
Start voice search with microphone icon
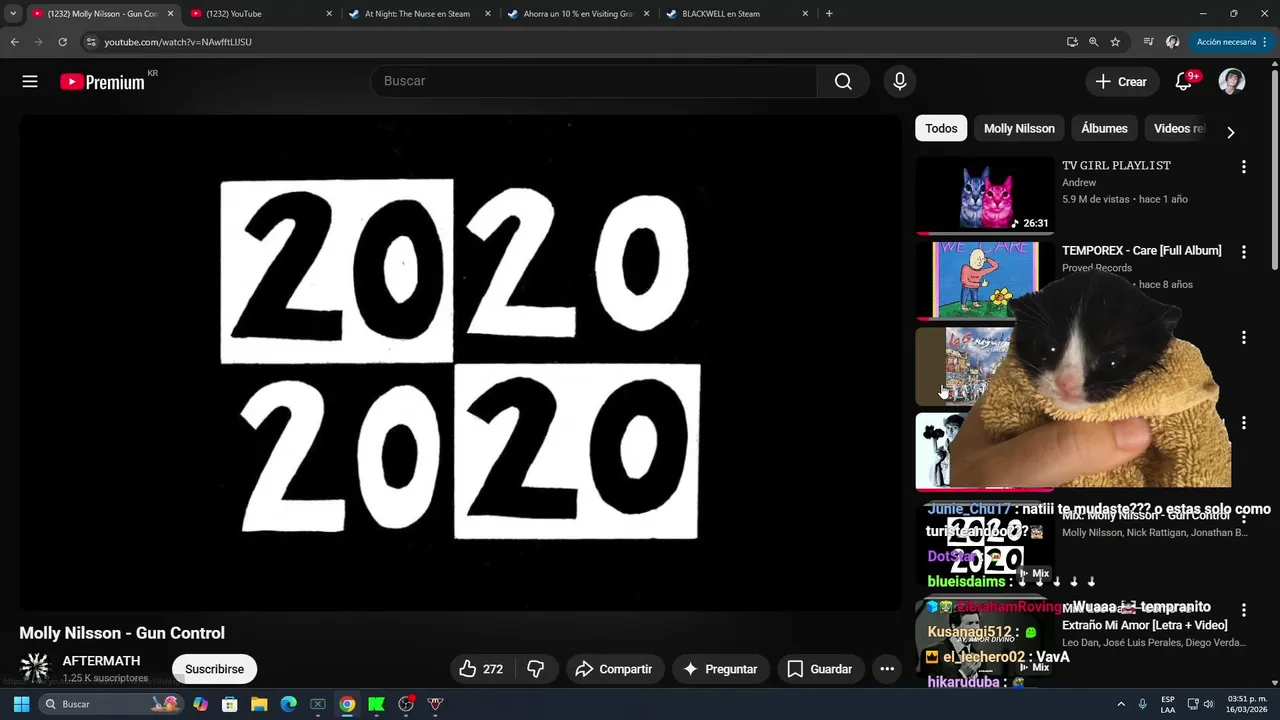tap(900, 81)
